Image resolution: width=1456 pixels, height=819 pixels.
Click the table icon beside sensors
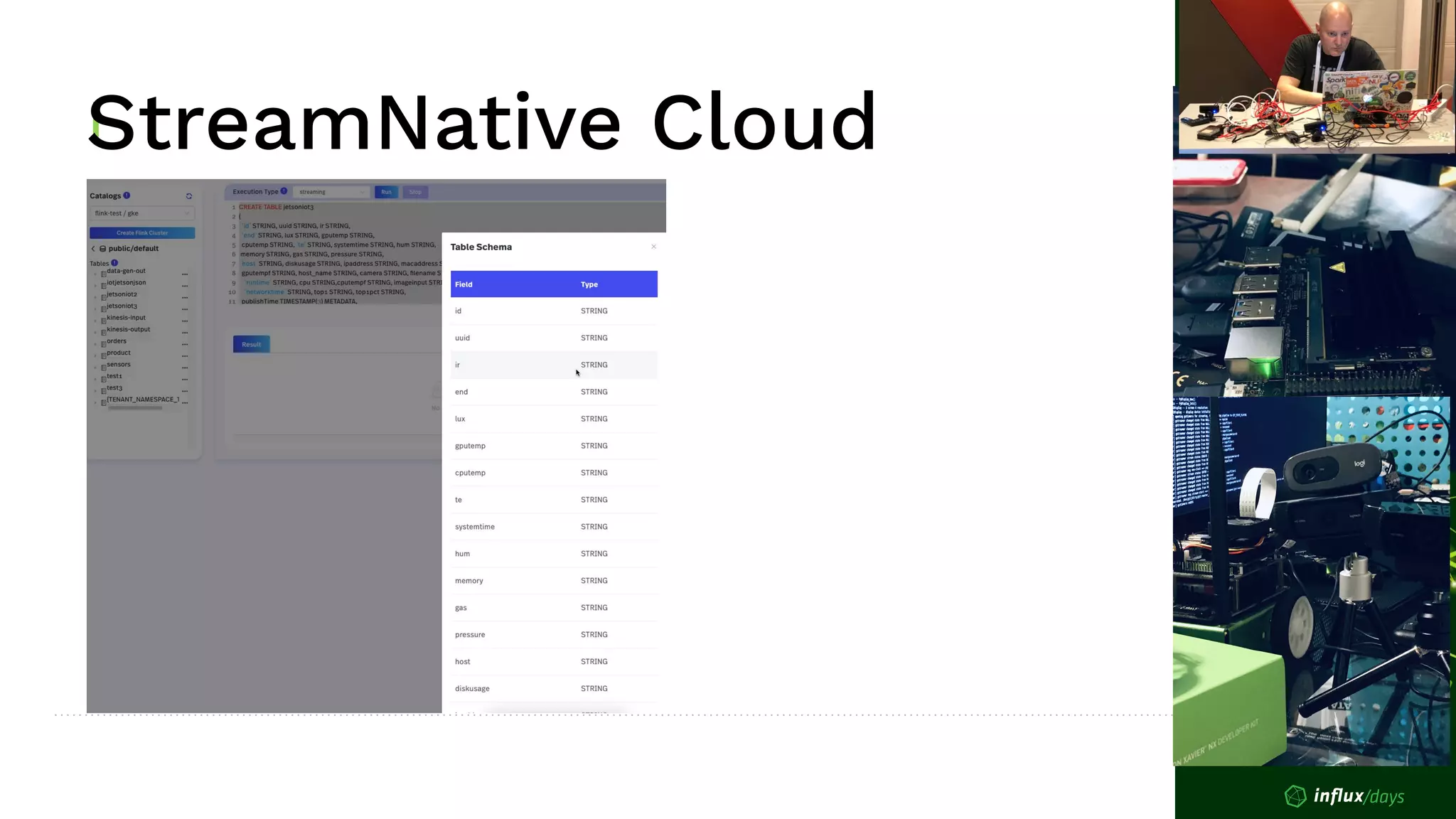click(103, 368)
